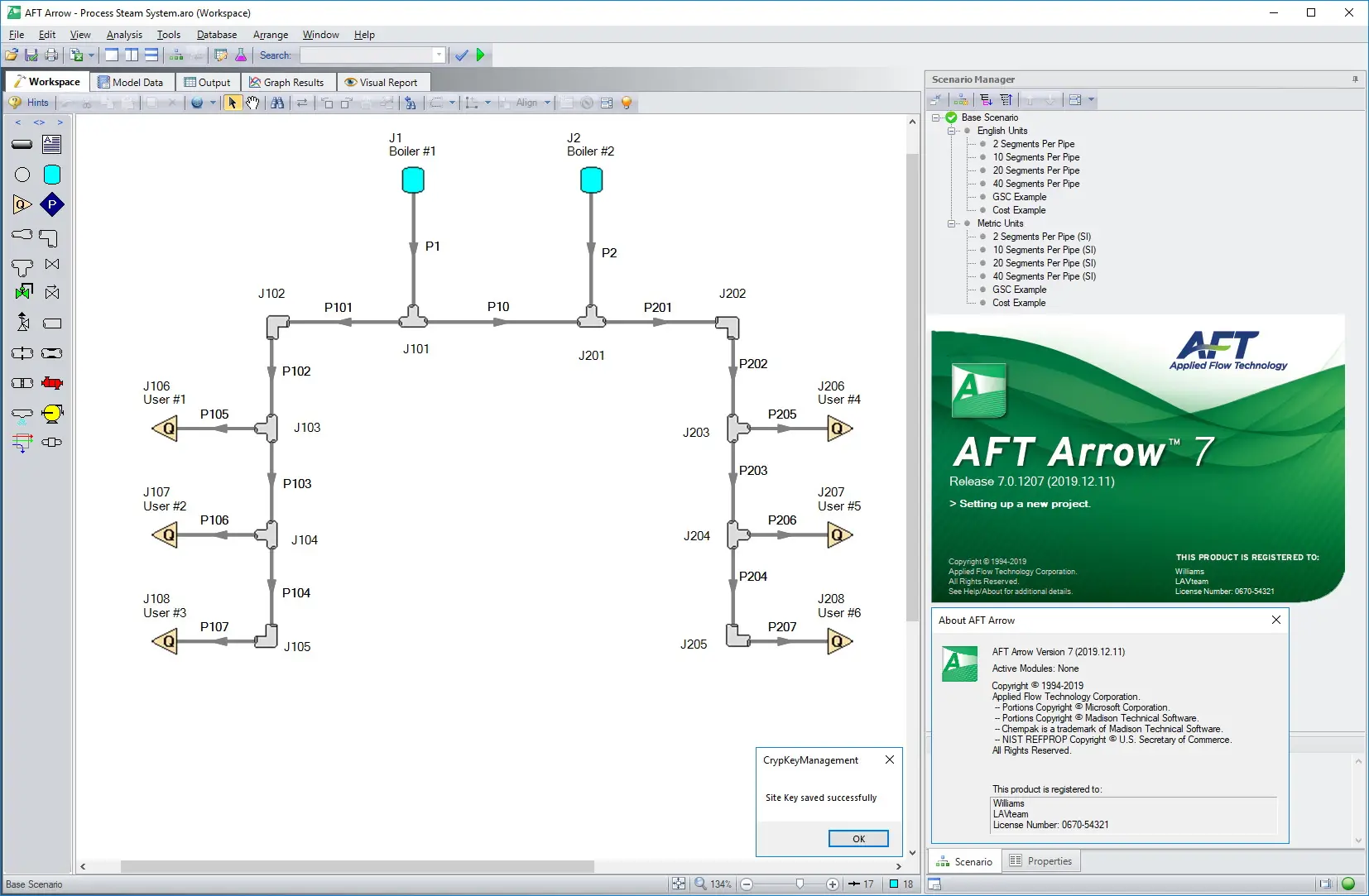The height and width of the screenshot is (896, 1369).
Task: Toggle the pin on Scenario Manager panel
Action: click(x=1355, y=79)
